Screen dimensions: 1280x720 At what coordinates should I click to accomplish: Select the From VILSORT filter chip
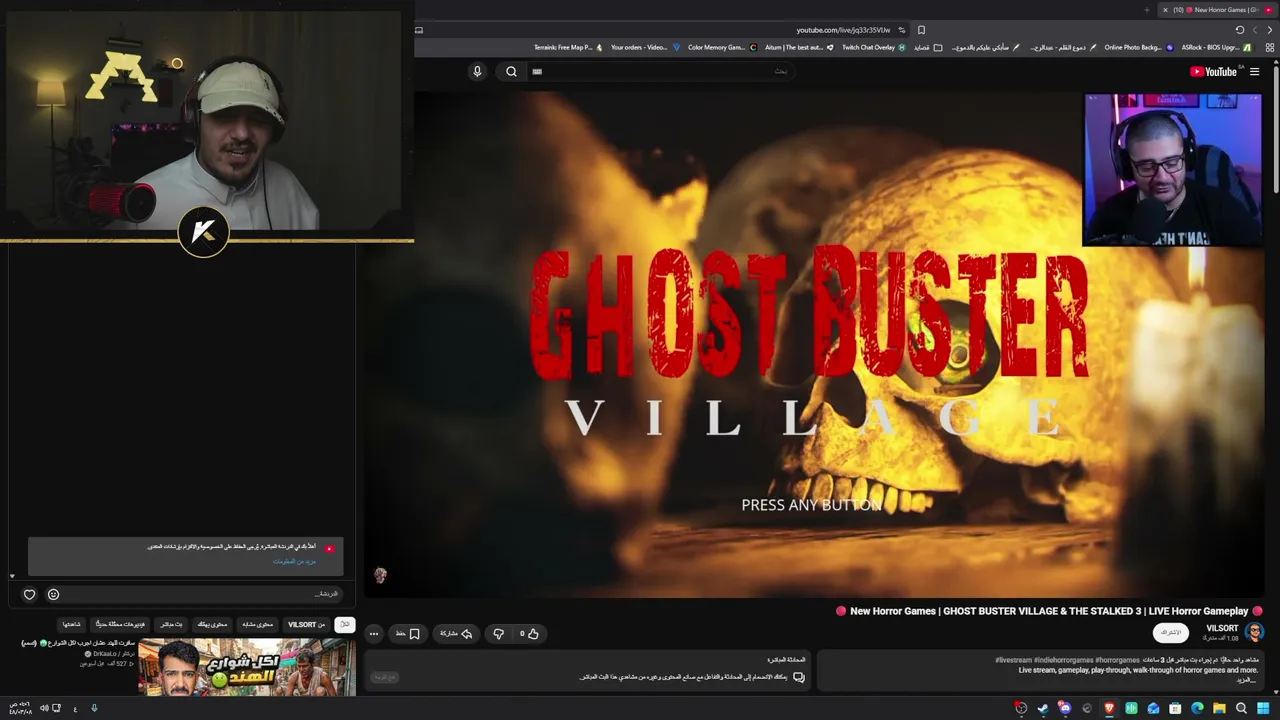(307, 624)
